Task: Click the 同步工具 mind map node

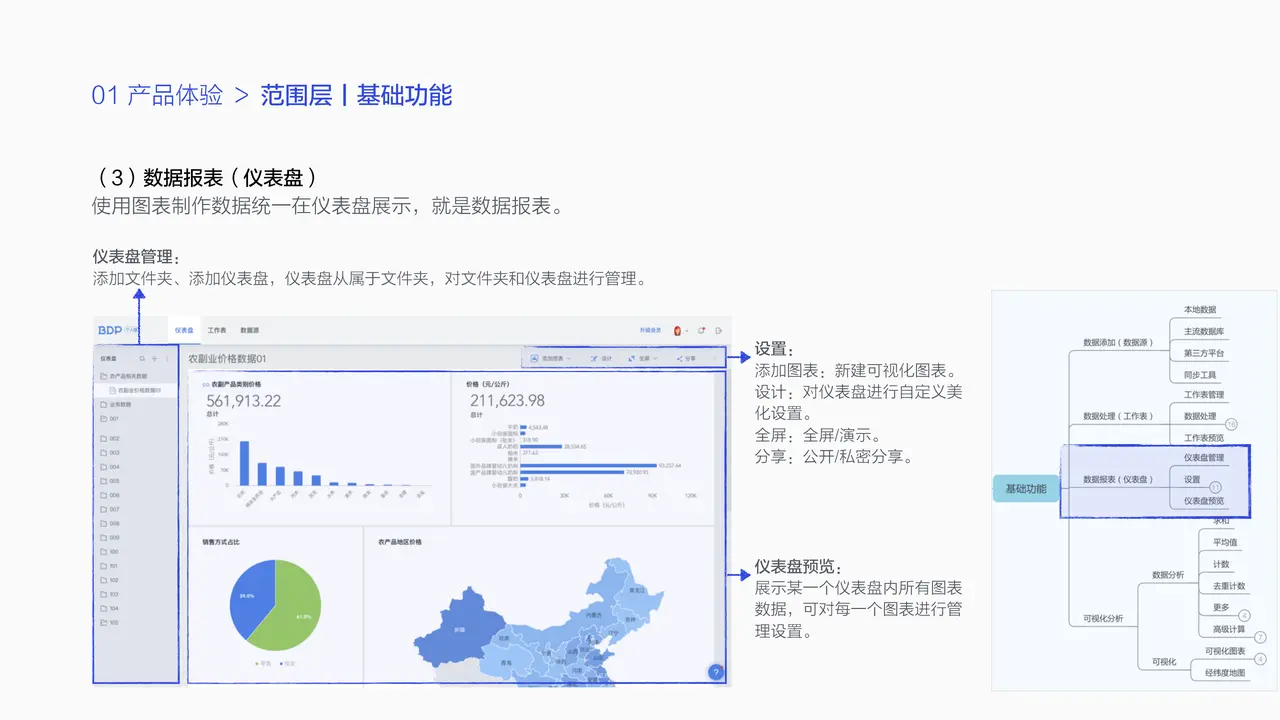Action: 1200,375
